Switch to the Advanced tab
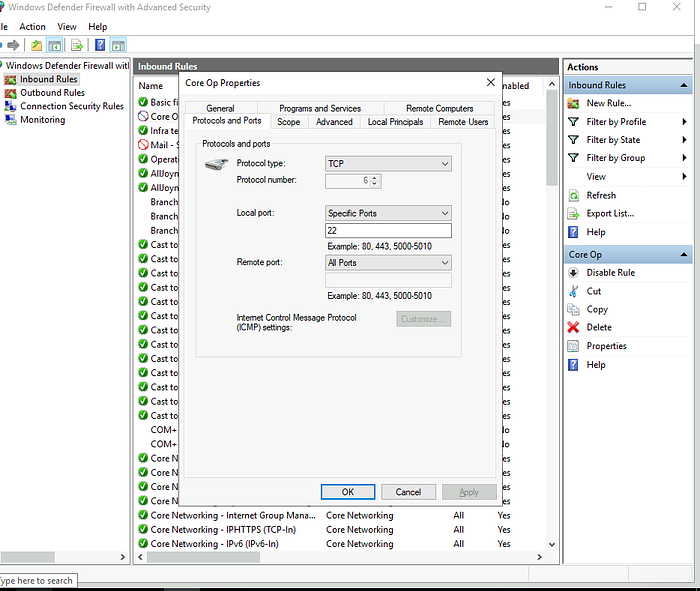This screenshot has width=700, height=591. [334, 121]
